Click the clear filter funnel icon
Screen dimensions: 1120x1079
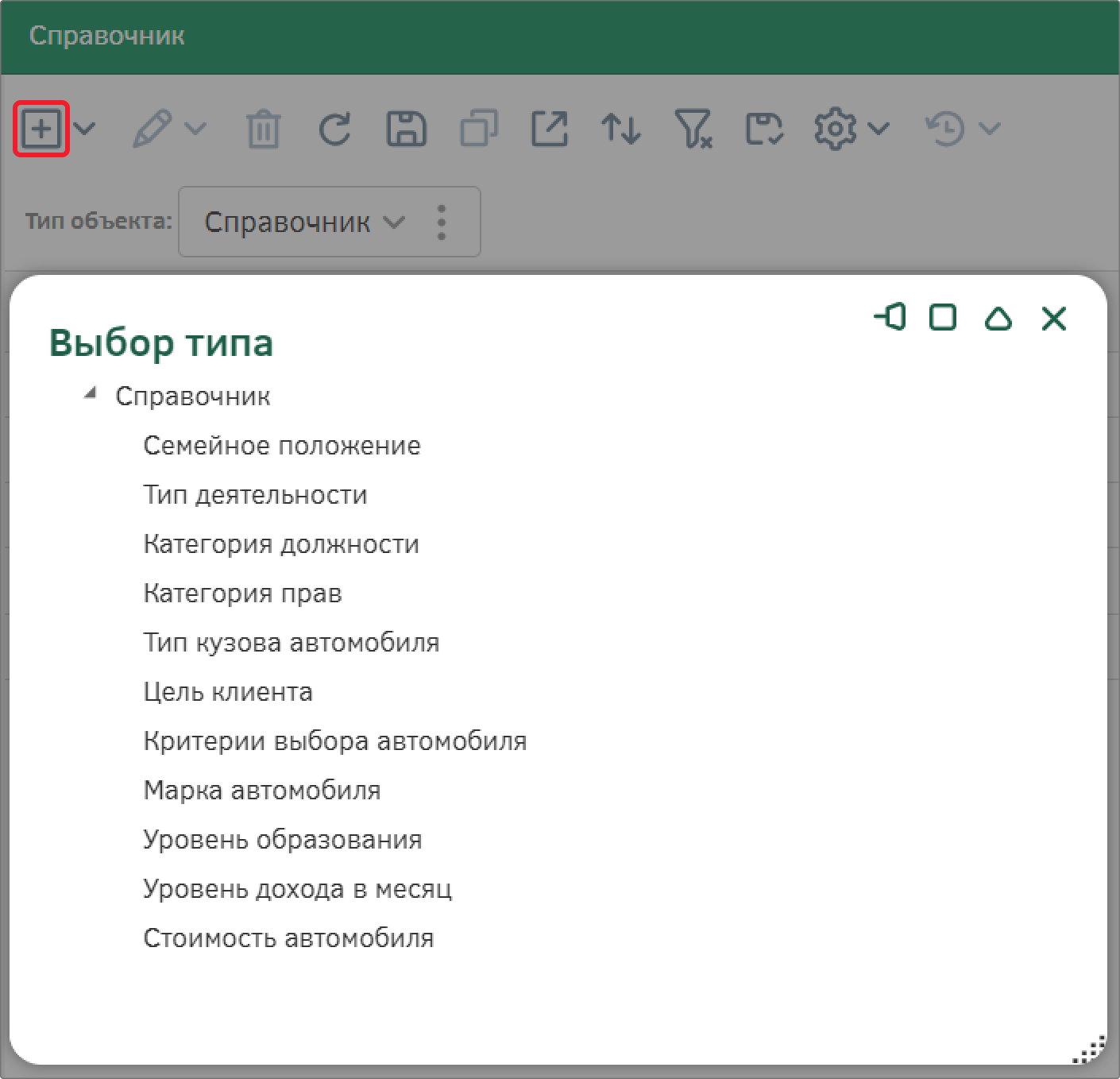pyautogui.click(x=693, y=129)
